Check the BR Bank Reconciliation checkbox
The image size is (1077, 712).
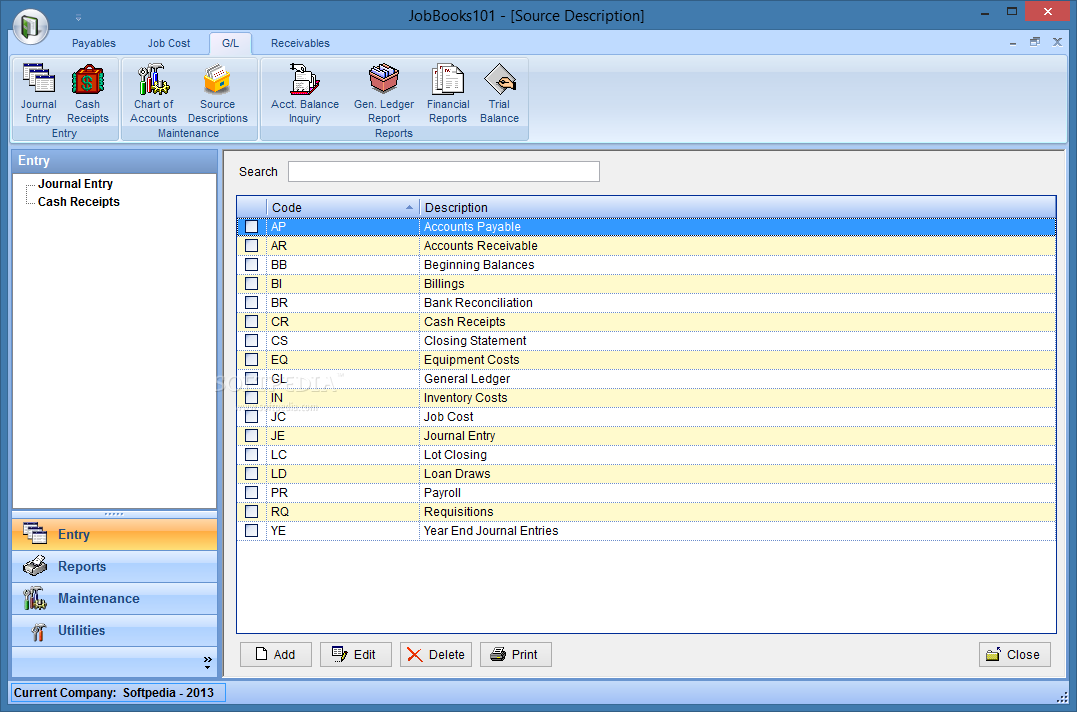(x=251, y=303)
